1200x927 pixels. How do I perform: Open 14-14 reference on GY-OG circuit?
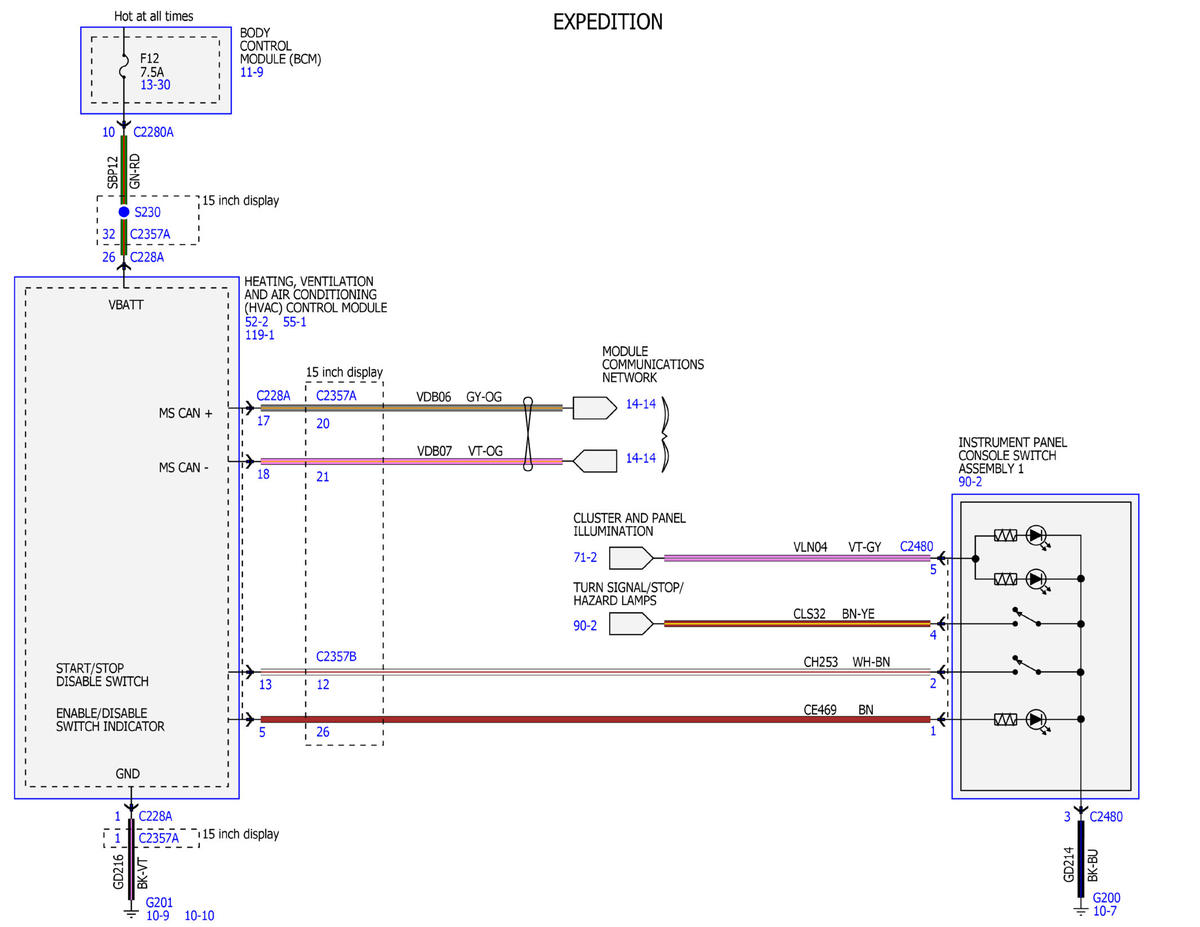(x=641, y=404)
